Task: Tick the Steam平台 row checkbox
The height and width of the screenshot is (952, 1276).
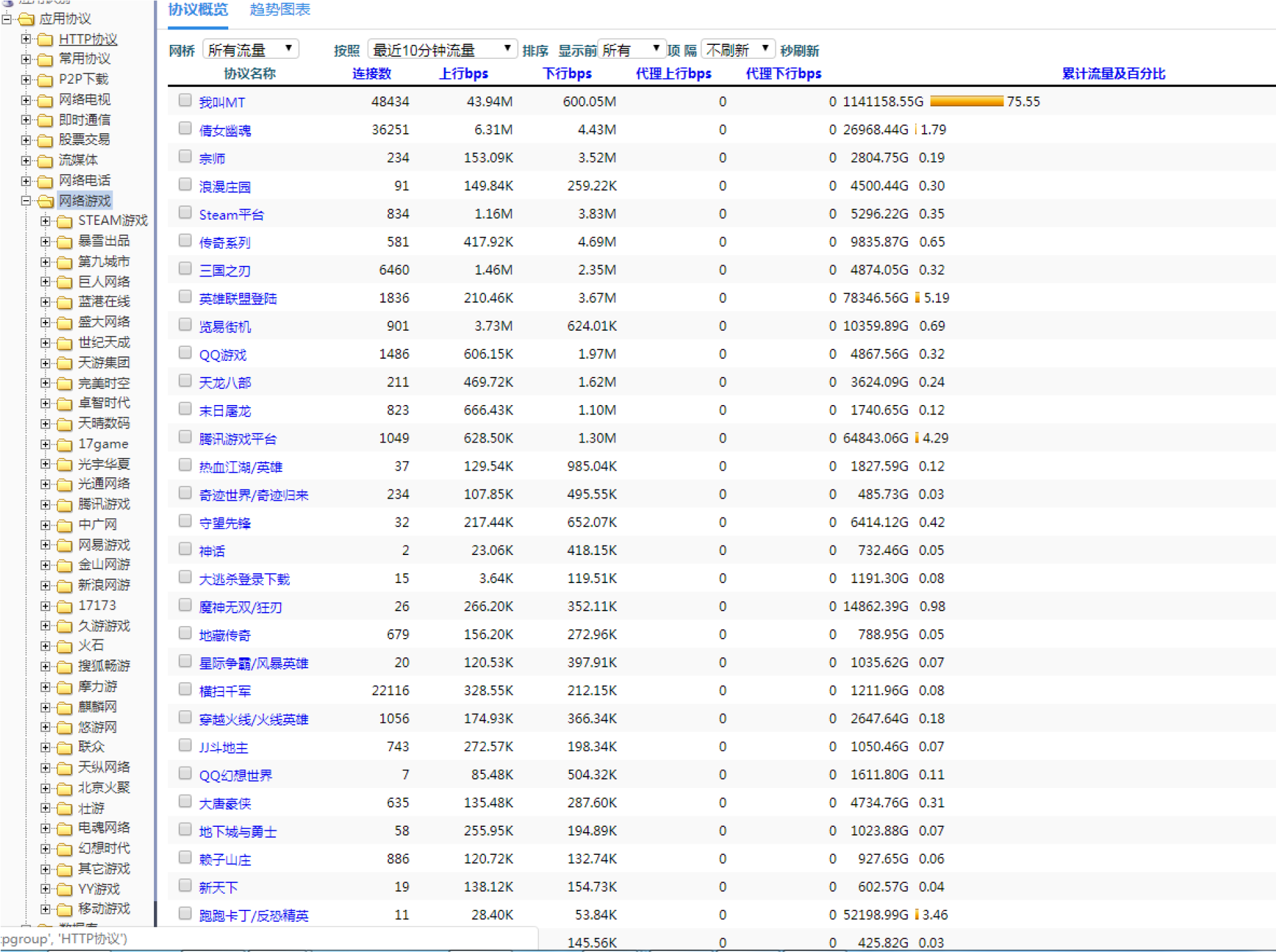Action: click(185, 213)
